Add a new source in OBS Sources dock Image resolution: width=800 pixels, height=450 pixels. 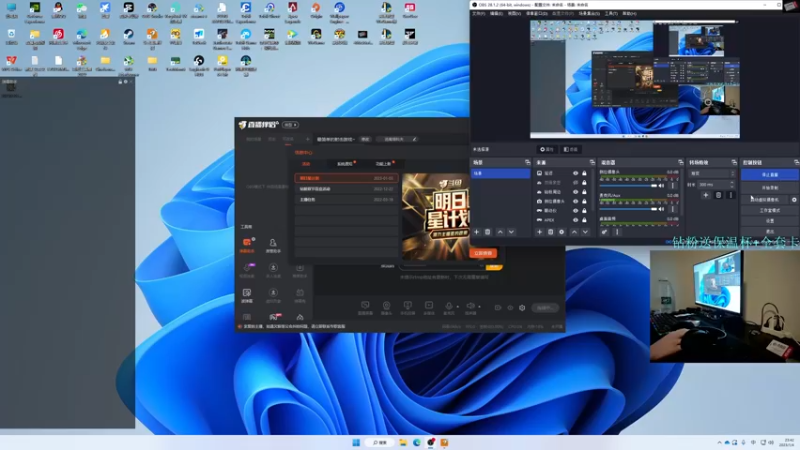point(539,232)
